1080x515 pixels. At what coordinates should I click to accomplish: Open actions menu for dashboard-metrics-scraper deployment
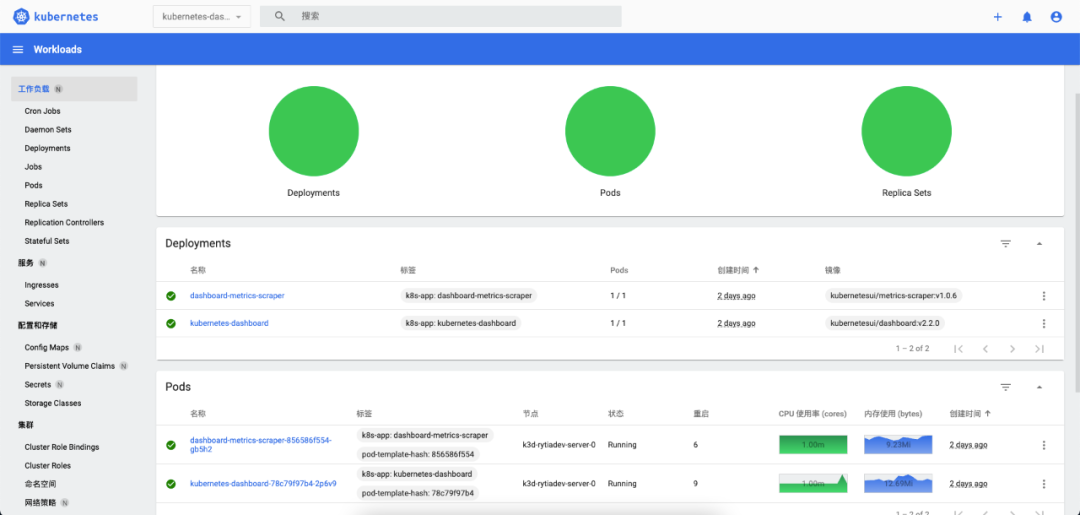click(x=1043, y=296)
